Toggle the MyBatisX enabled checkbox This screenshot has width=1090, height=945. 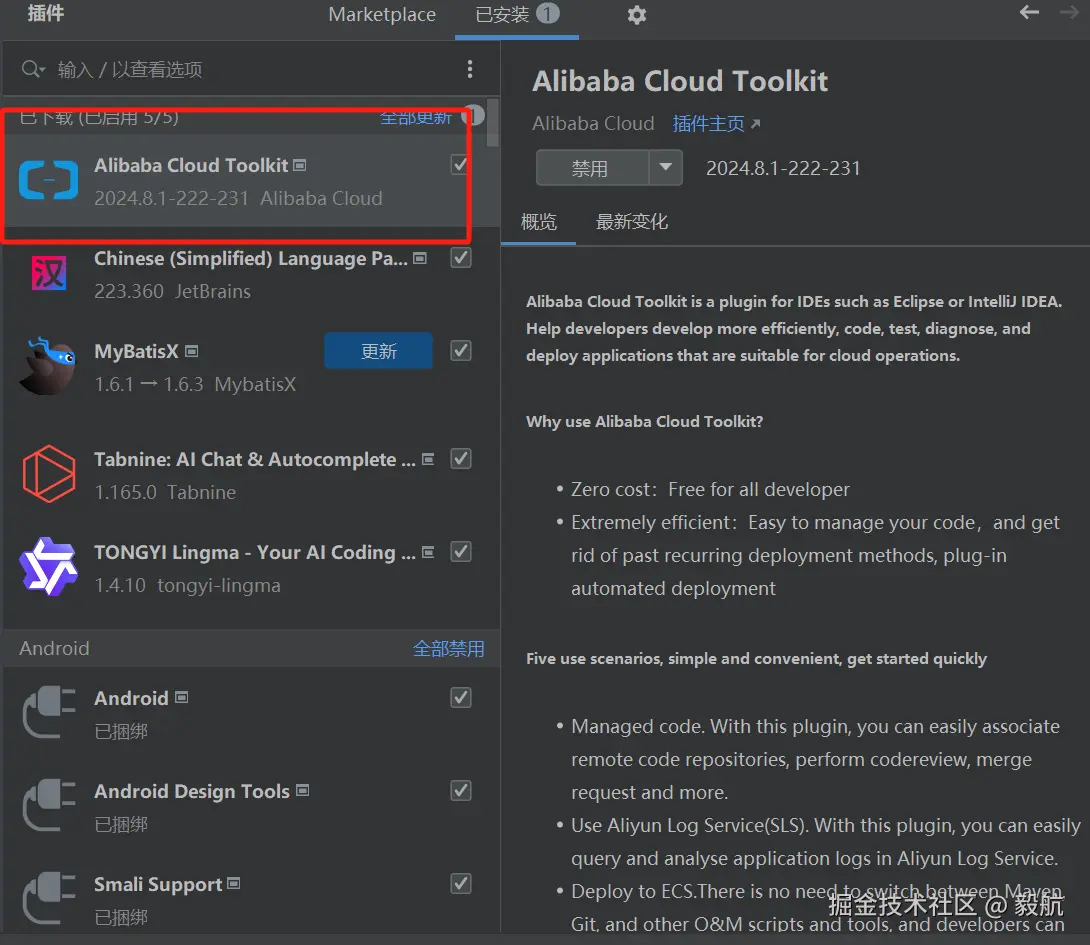pyautogui.click(x=461, y=350)
